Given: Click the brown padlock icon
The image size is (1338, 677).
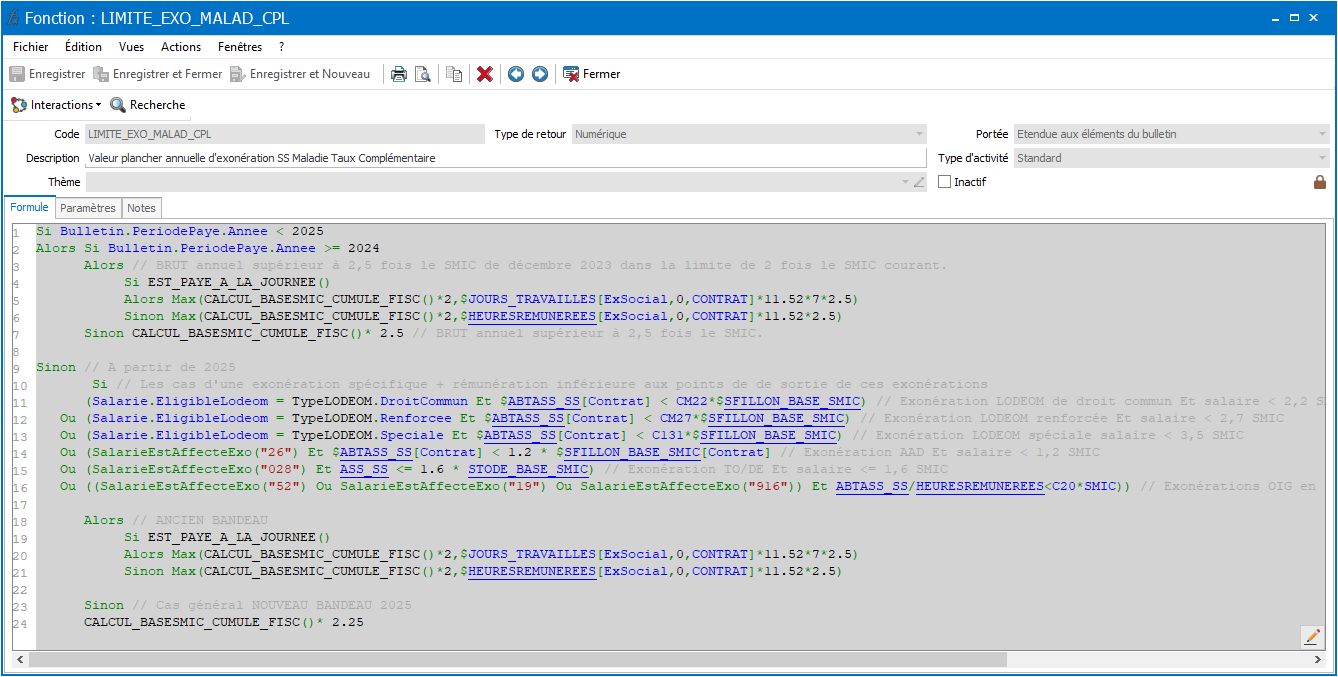Looking at the screenshot, I should click(x=1320, y=182).
